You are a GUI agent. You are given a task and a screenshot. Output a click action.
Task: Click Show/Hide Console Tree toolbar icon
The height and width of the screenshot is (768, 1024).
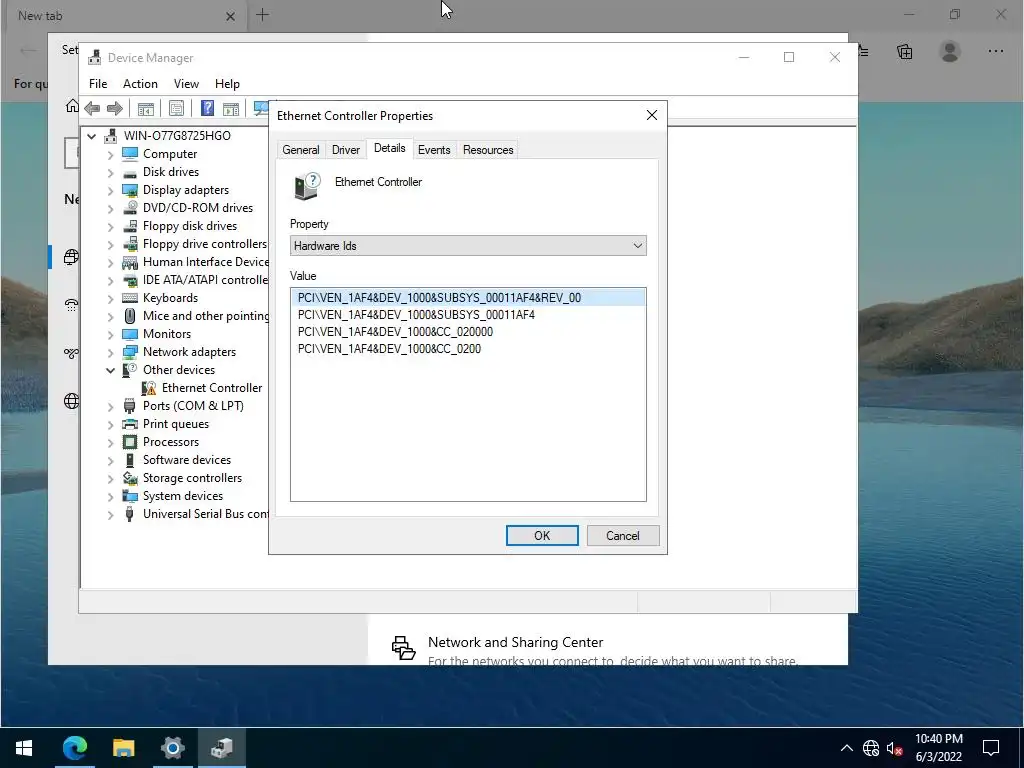coord(146,108)
